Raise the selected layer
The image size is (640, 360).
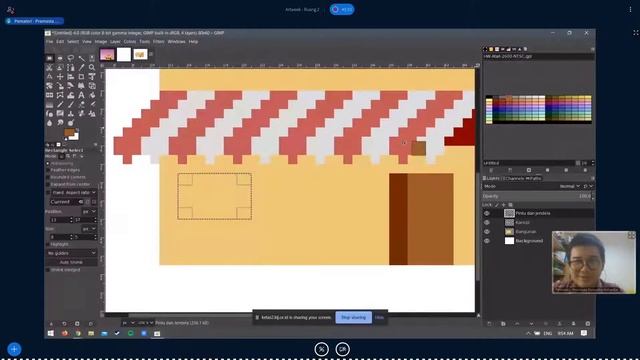click(x=517, y=323)
